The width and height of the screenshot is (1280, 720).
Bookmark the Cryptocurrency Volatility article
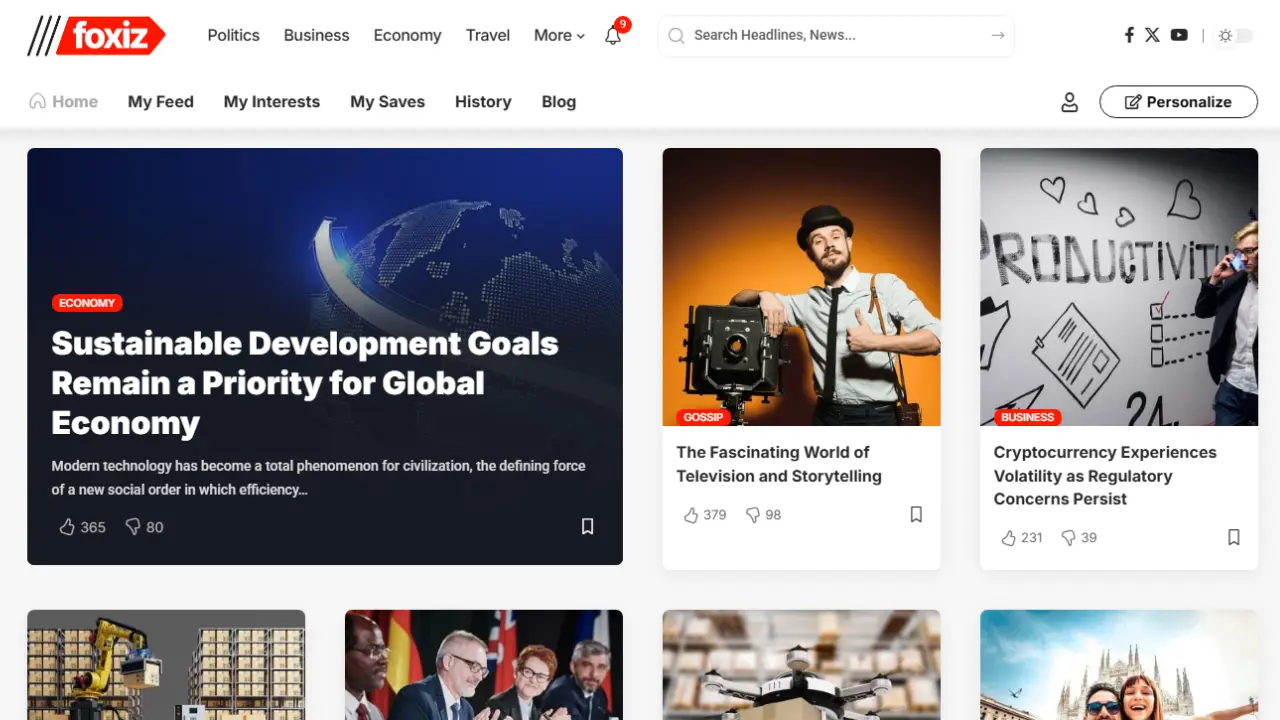(x=1234, y=537)
